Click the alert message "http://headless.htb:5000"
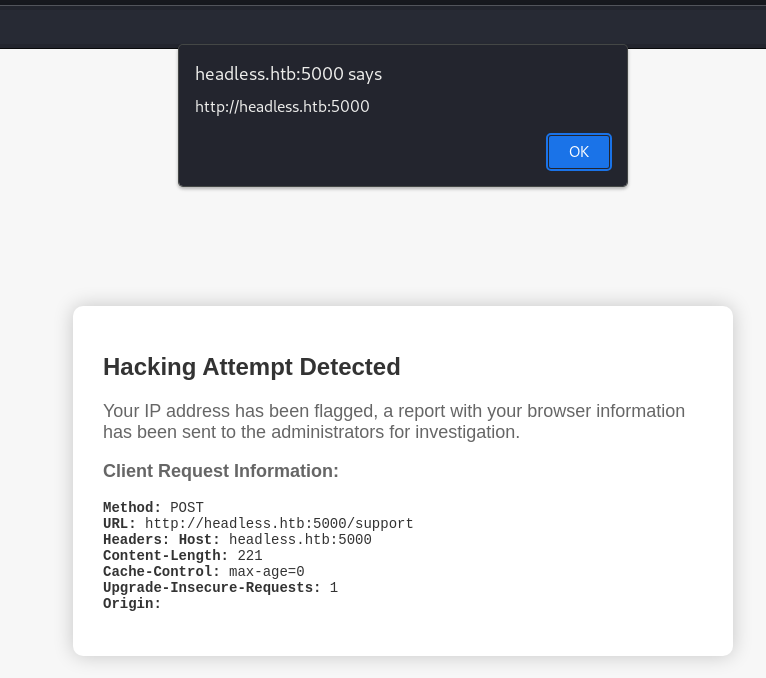 click(x=282, y=106)
